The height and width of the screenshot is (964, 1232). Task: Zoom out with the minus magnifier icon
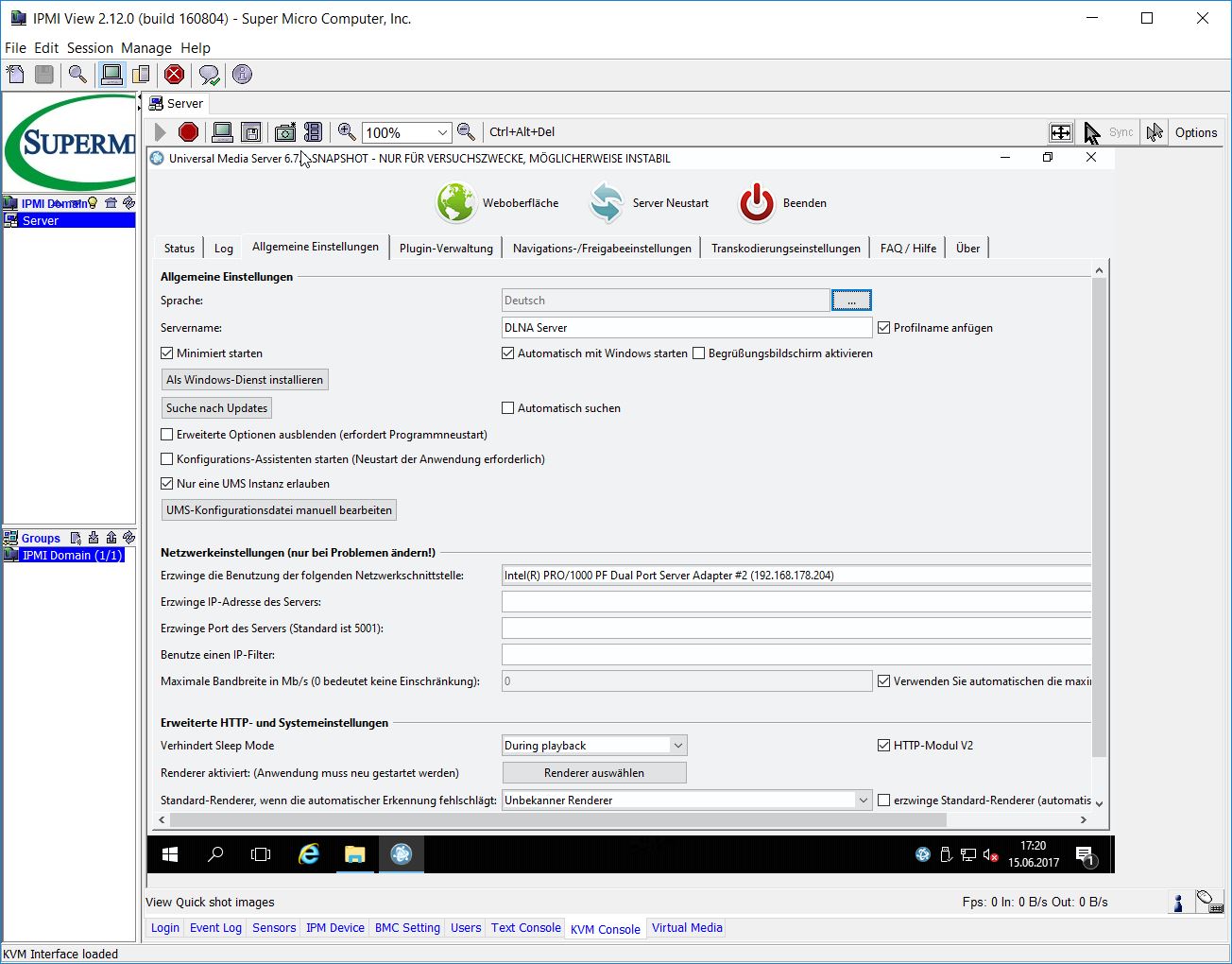[466, 132]
